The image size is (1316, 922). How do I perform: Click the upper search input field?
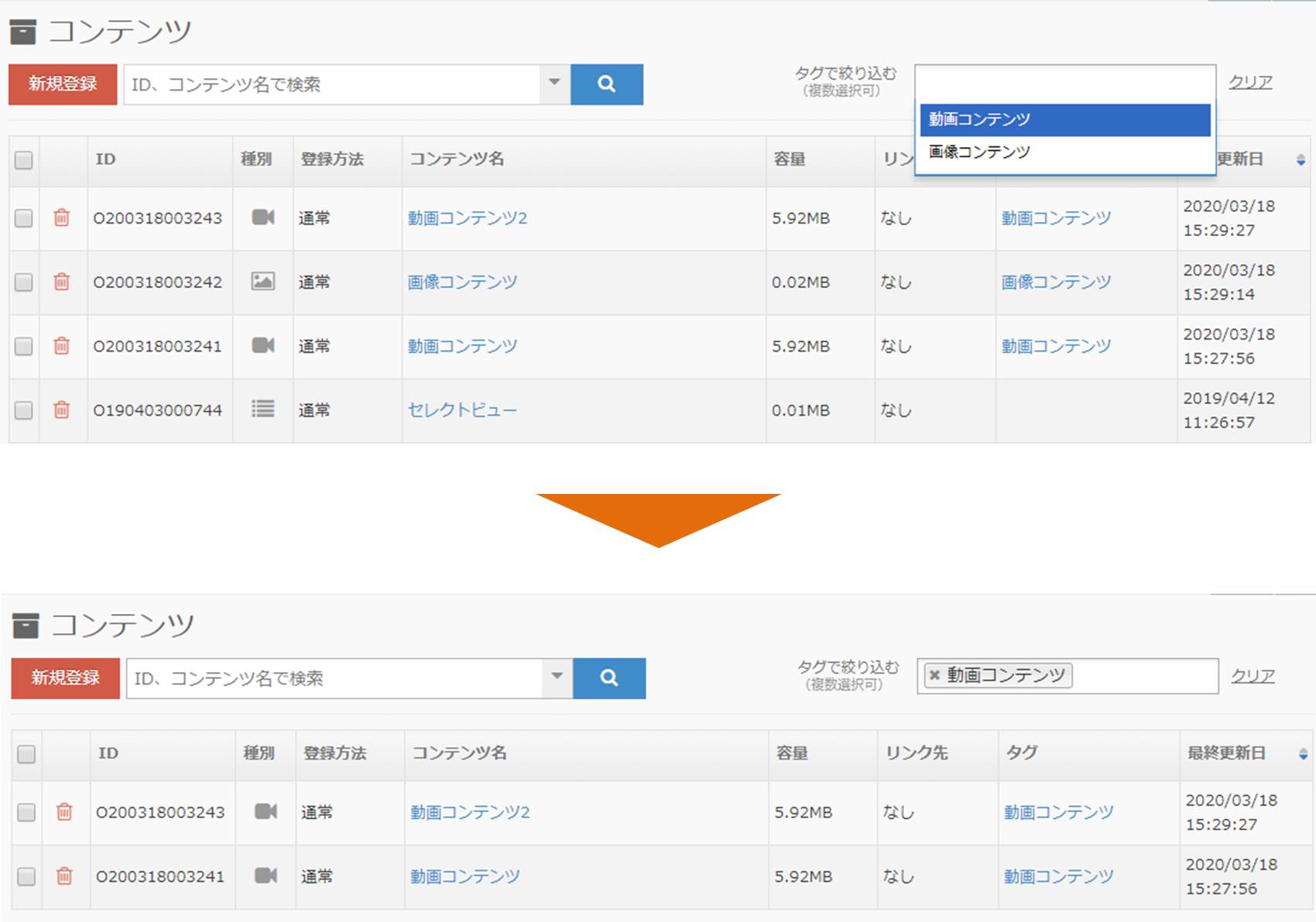(x=331, y=84)
